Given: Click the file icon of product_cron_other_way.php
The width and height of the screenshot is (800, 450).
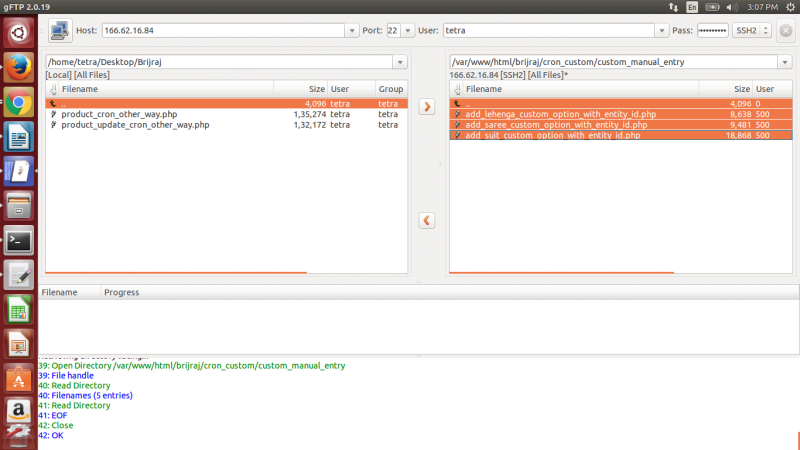Looking at the screenshot, I should click(x=54, y=114).
